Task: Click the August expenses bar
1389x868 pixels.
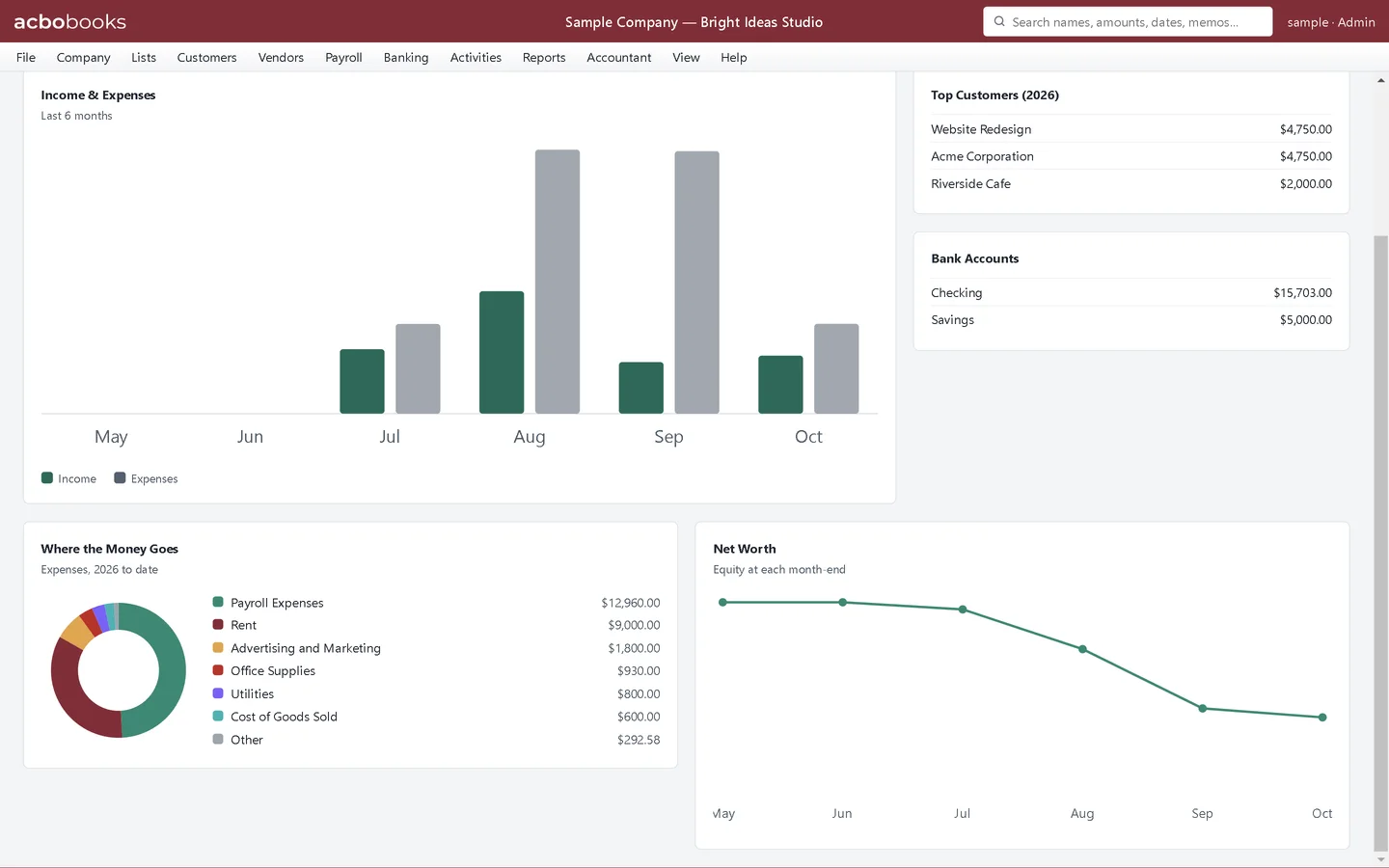Action: point(558,282)
